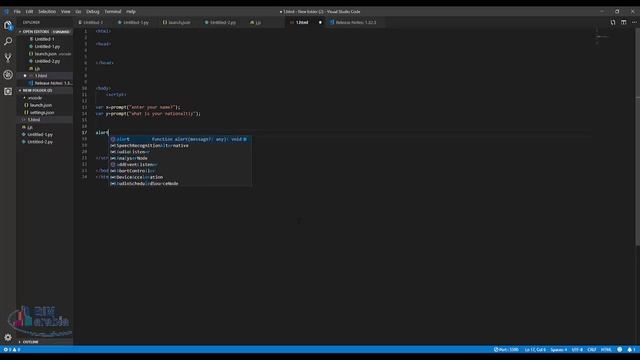Choose the AbortController suggestion
Viewport: 640px width, 360px height.
[180, 171]
